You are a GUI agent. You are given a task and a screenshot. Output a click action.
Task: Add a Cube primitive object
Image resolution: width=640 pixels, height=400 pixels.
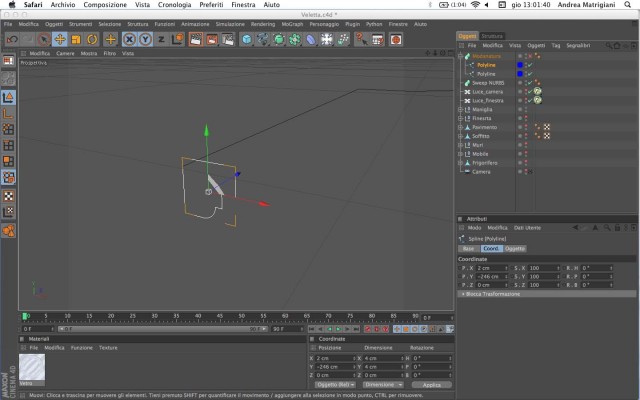(x=247, y=40)
